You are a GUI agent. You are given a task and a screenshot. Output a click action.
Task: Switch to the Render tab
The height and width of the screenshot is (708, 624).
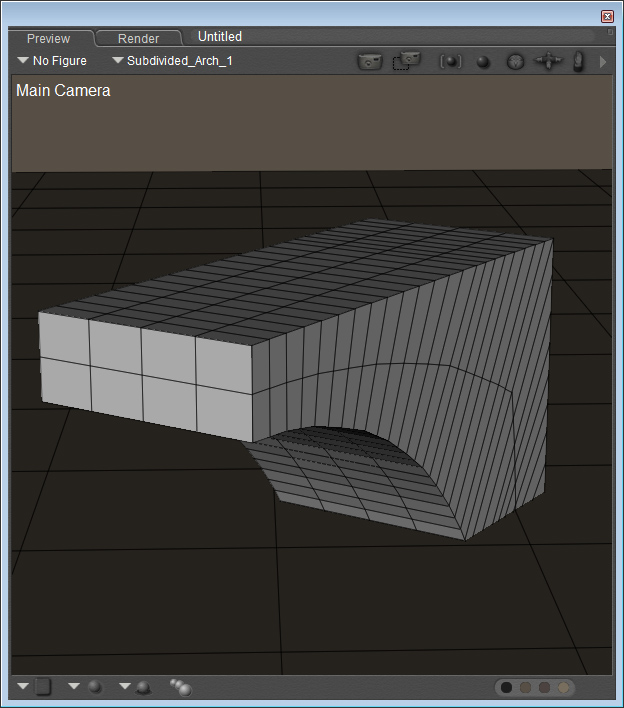(x=138, y=38)
